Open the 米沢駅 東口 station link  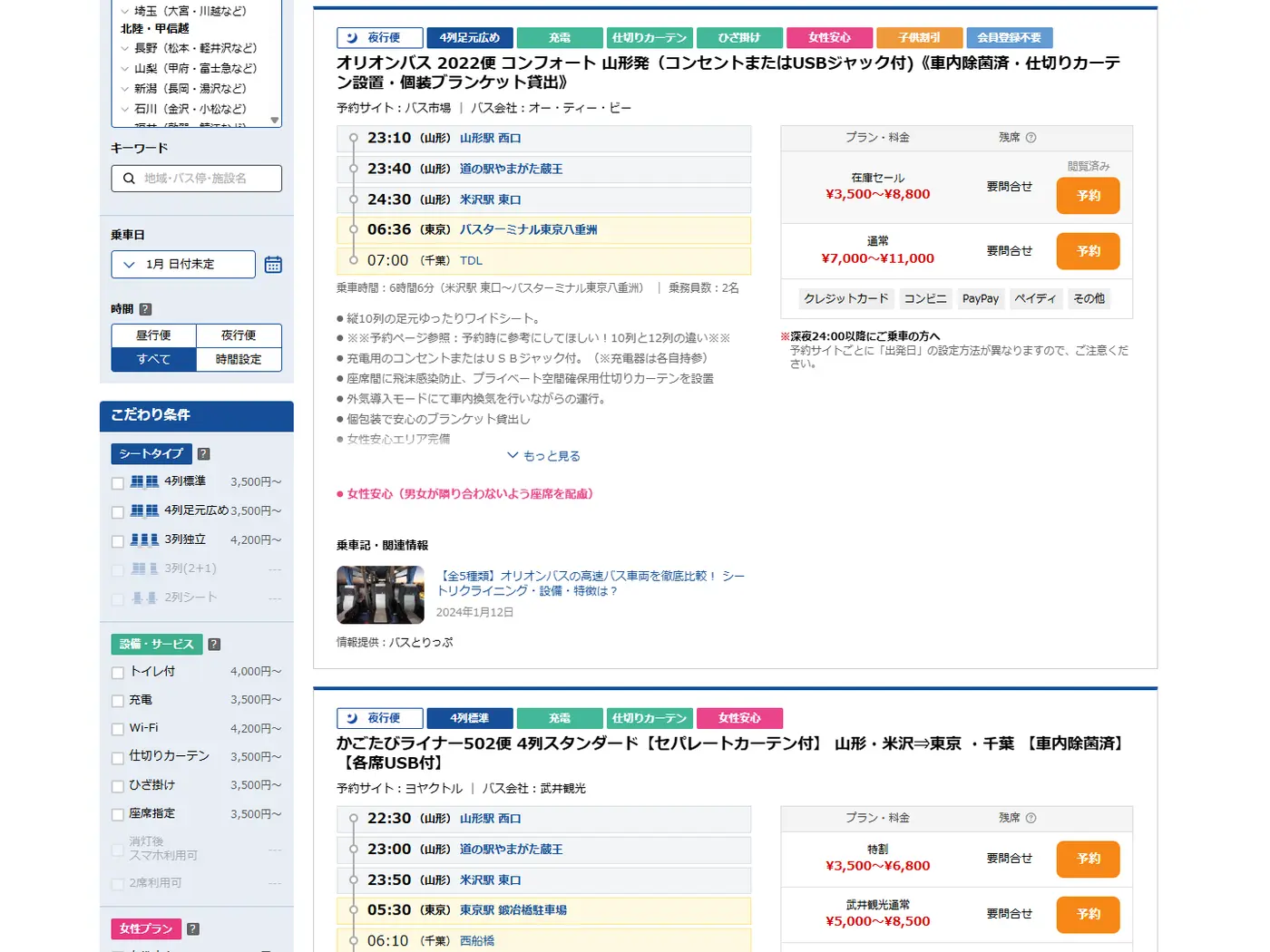pyautogui.click(x=489, y=199)
